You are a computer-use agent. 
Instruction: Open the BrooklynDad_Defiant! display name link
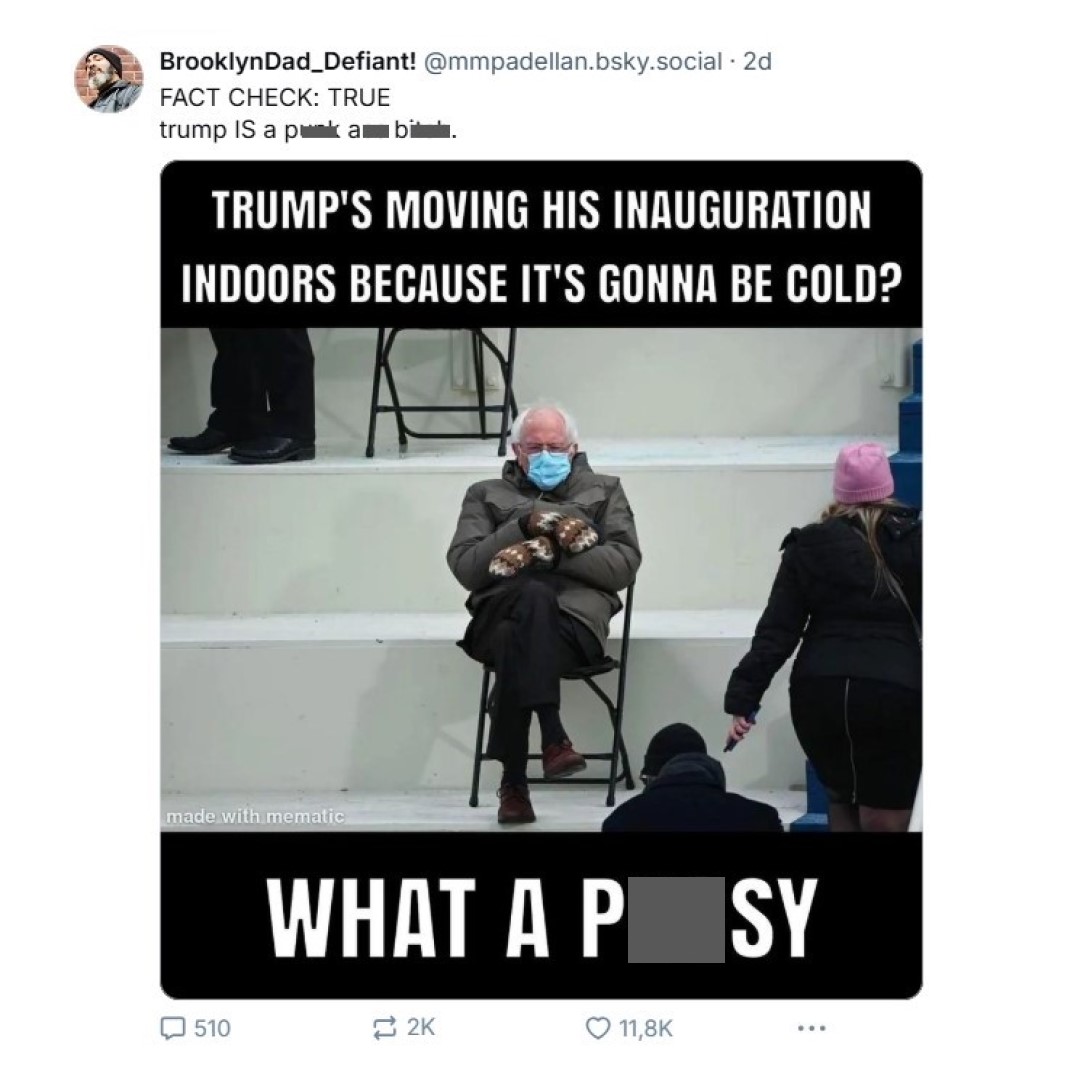288,61
